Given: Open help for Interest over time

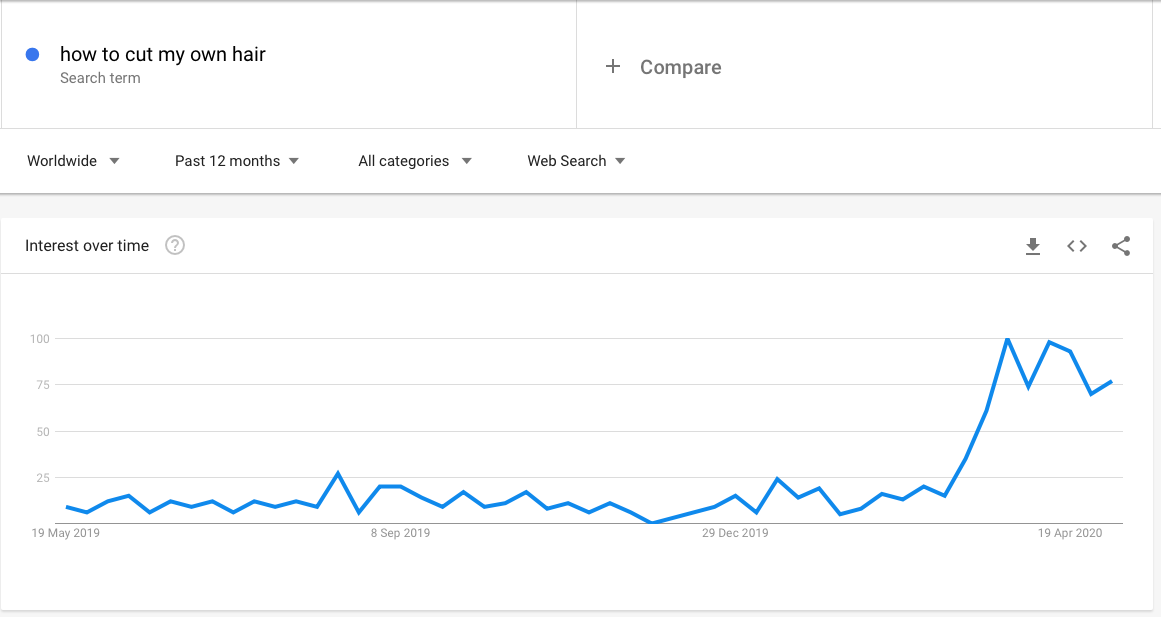Looking at the screenshot, I should tap(175, 245).
